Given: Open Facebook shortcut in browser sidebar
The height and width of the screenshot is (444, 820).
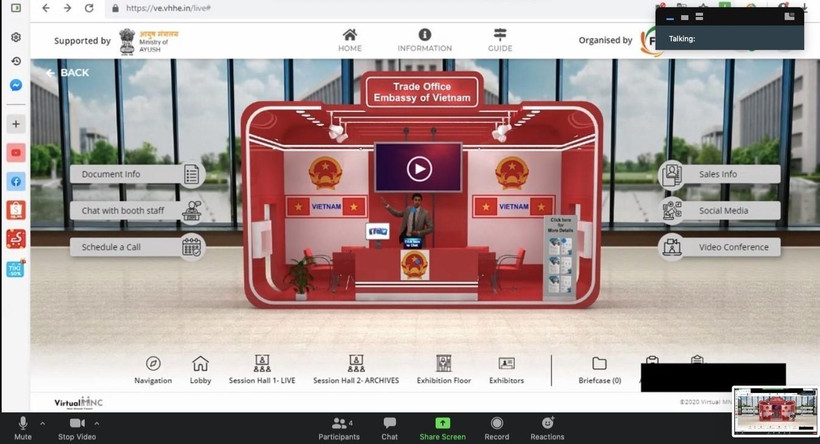Looking at the screenshot, I should tap(16, 182).
